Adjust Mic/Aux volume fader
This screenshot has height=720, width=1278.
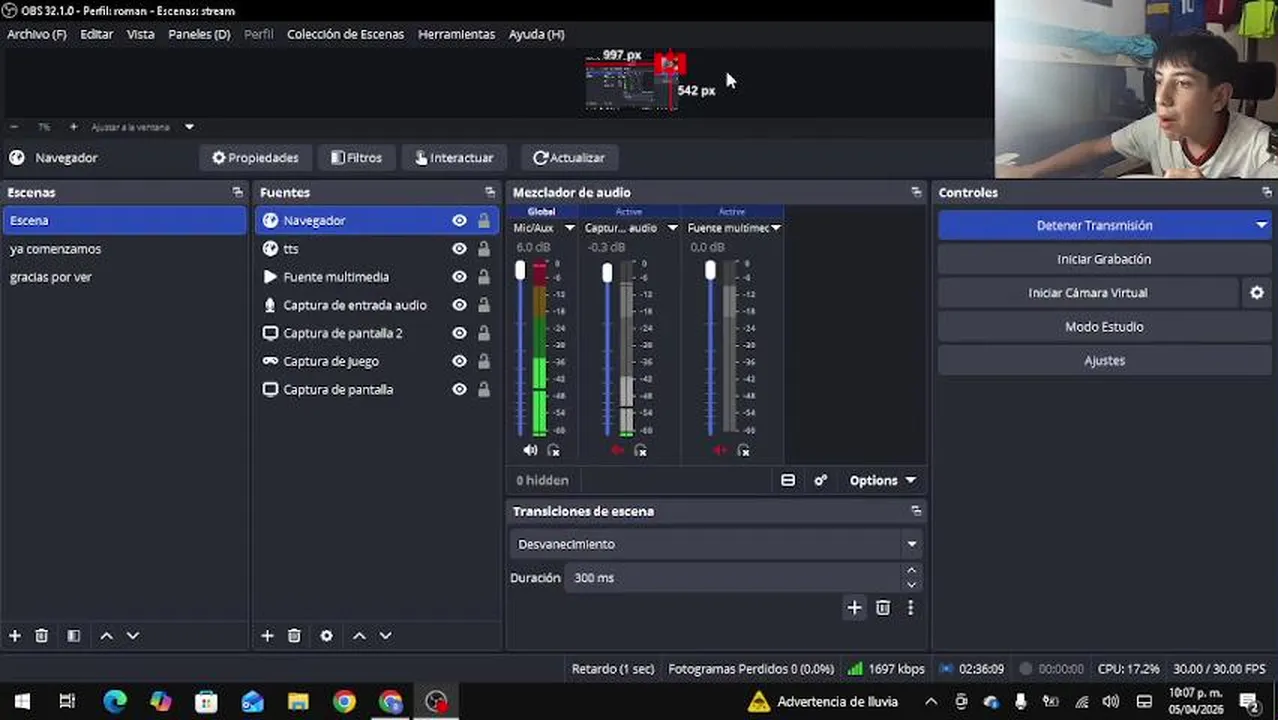tap(520, 271)
